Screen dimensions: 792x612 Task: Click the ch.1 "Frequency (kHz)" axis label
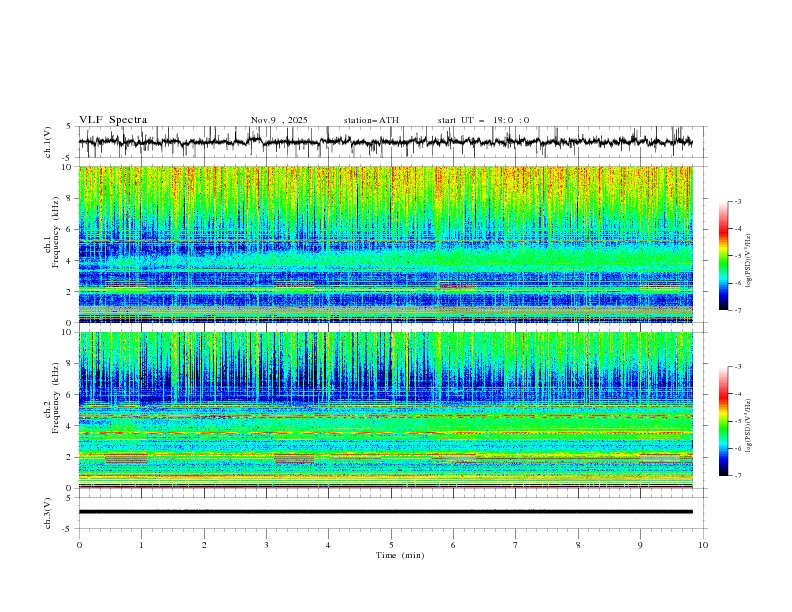(x=56, y=233)
